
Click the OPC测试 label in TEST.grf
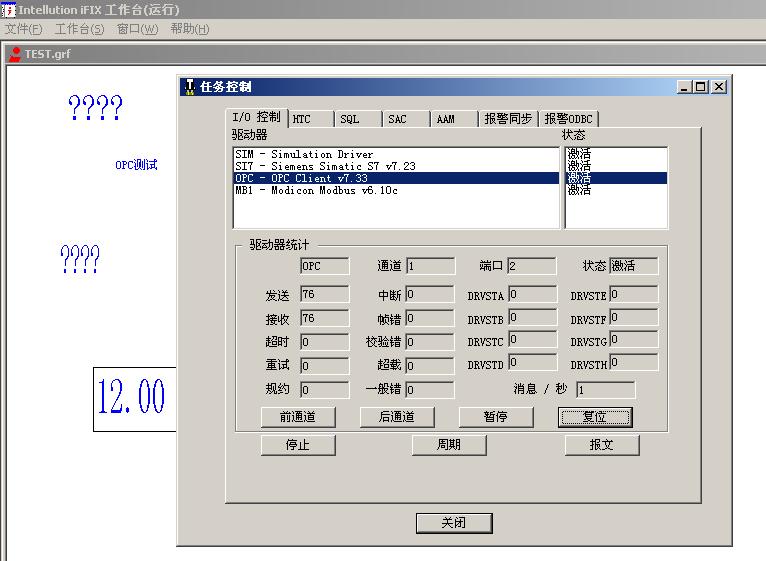coord(136,165)
